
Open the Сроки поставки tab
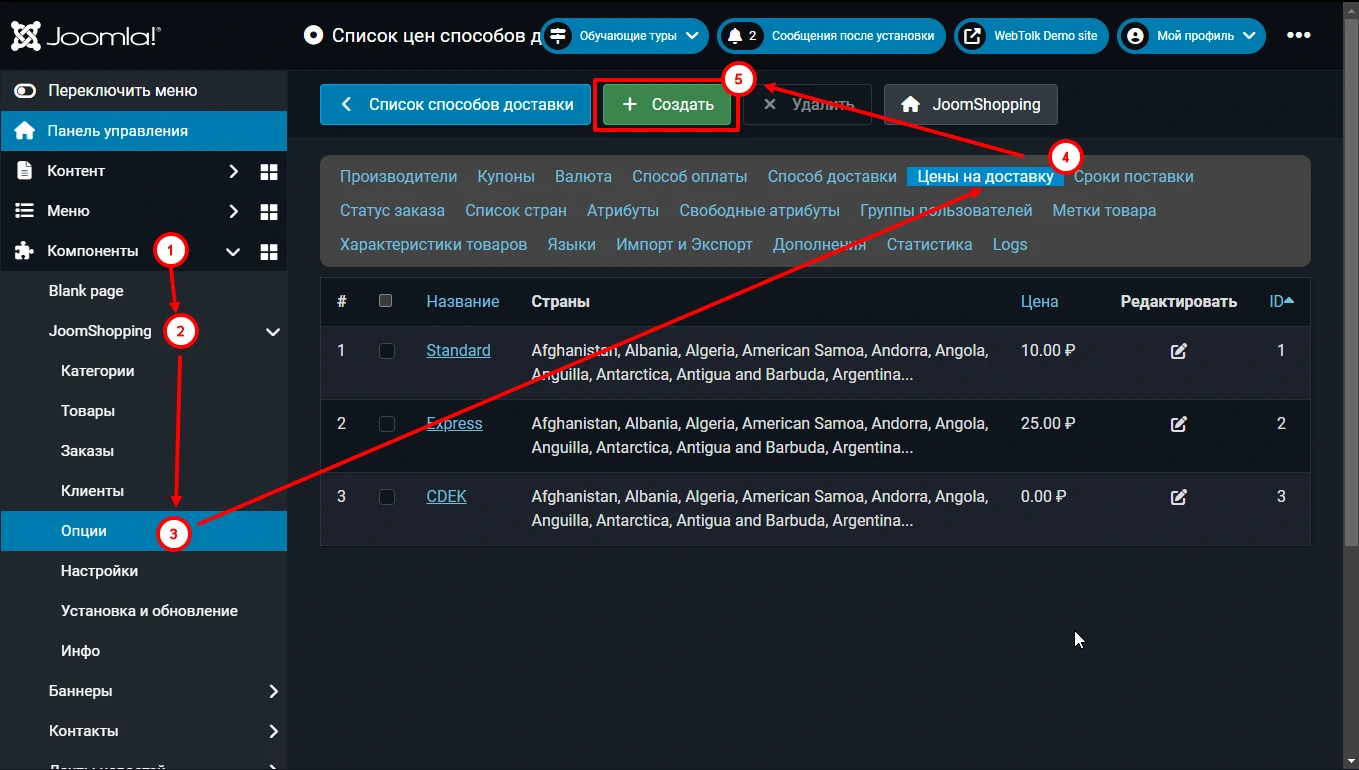click(1134, 177)
